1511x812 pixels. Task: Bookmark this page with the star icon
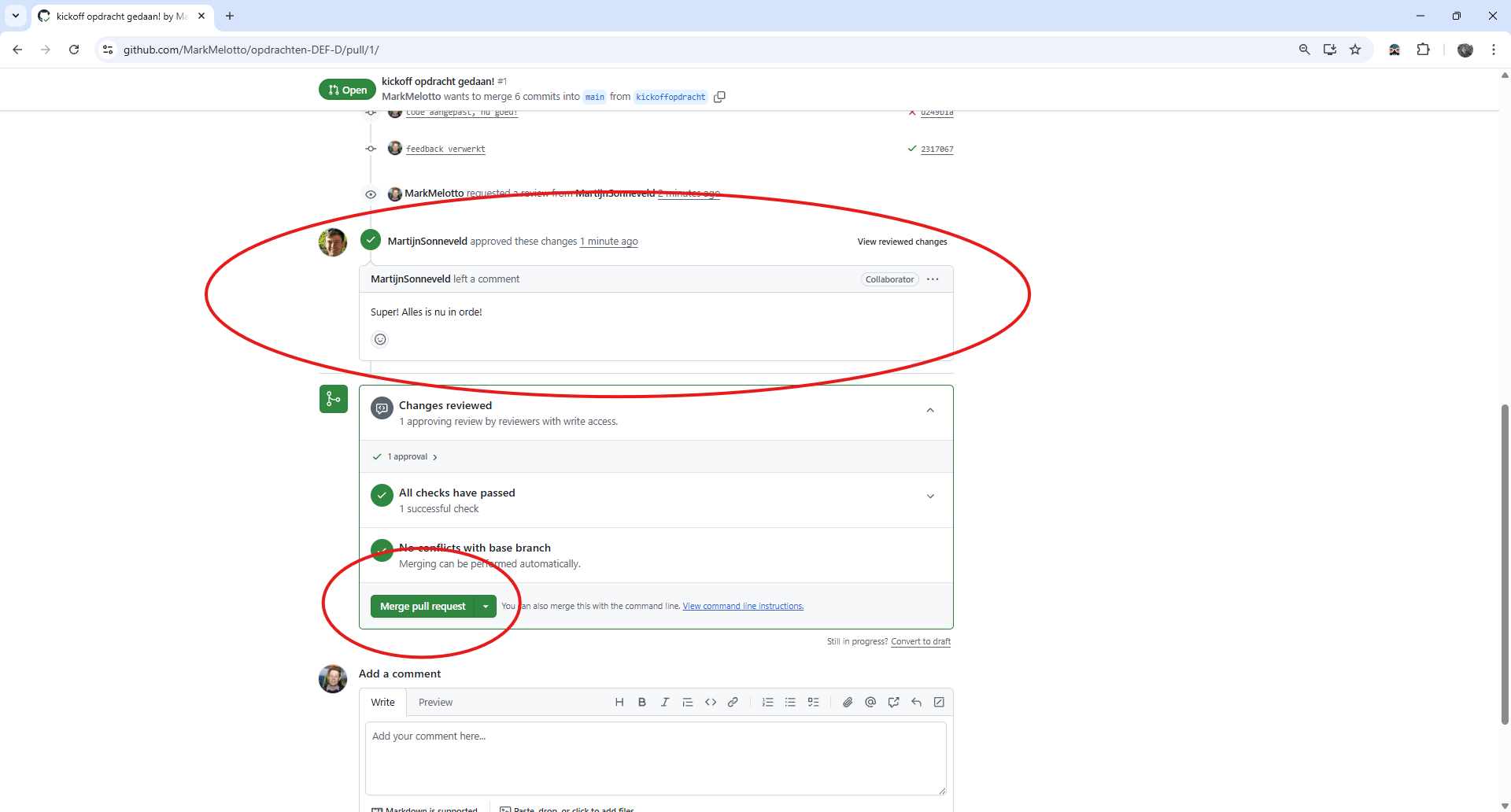pyautogui.click(x=1355, y=50)
